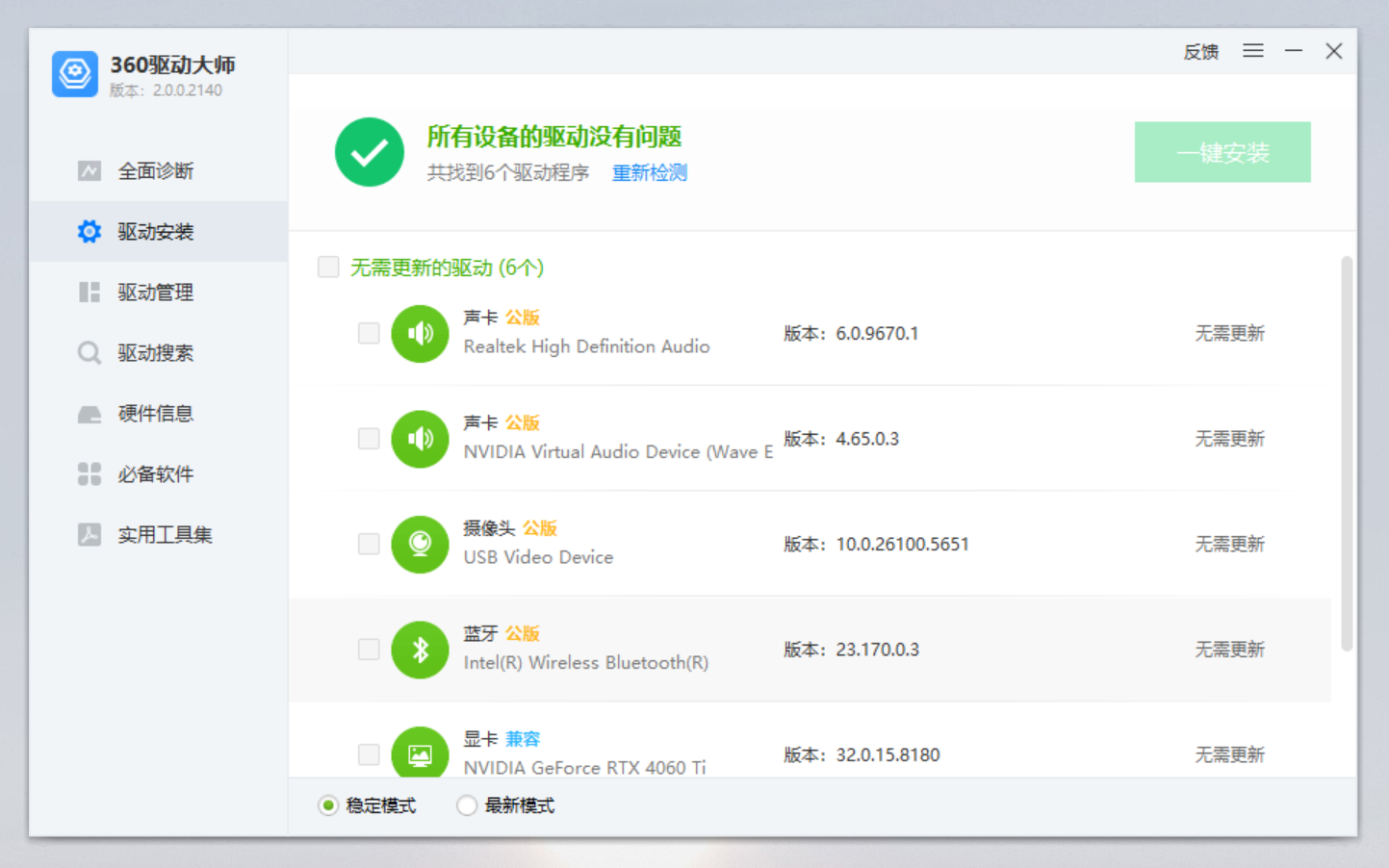The height and width of the screenshot is (868, 1389).
Task: Tick the USB Video Device checkbox
Action: coord(369,545)
